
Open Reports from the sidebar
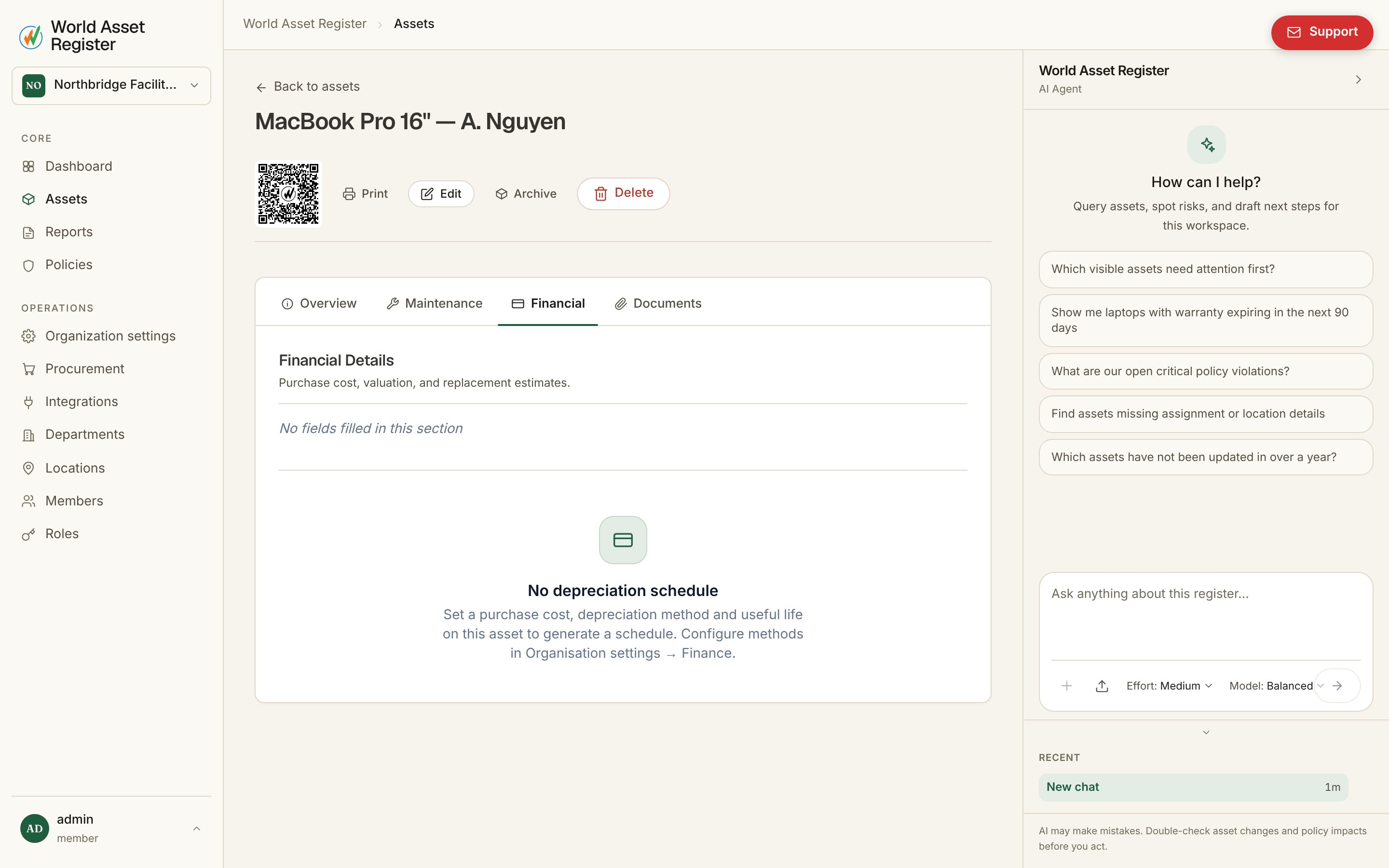(111, 232)
